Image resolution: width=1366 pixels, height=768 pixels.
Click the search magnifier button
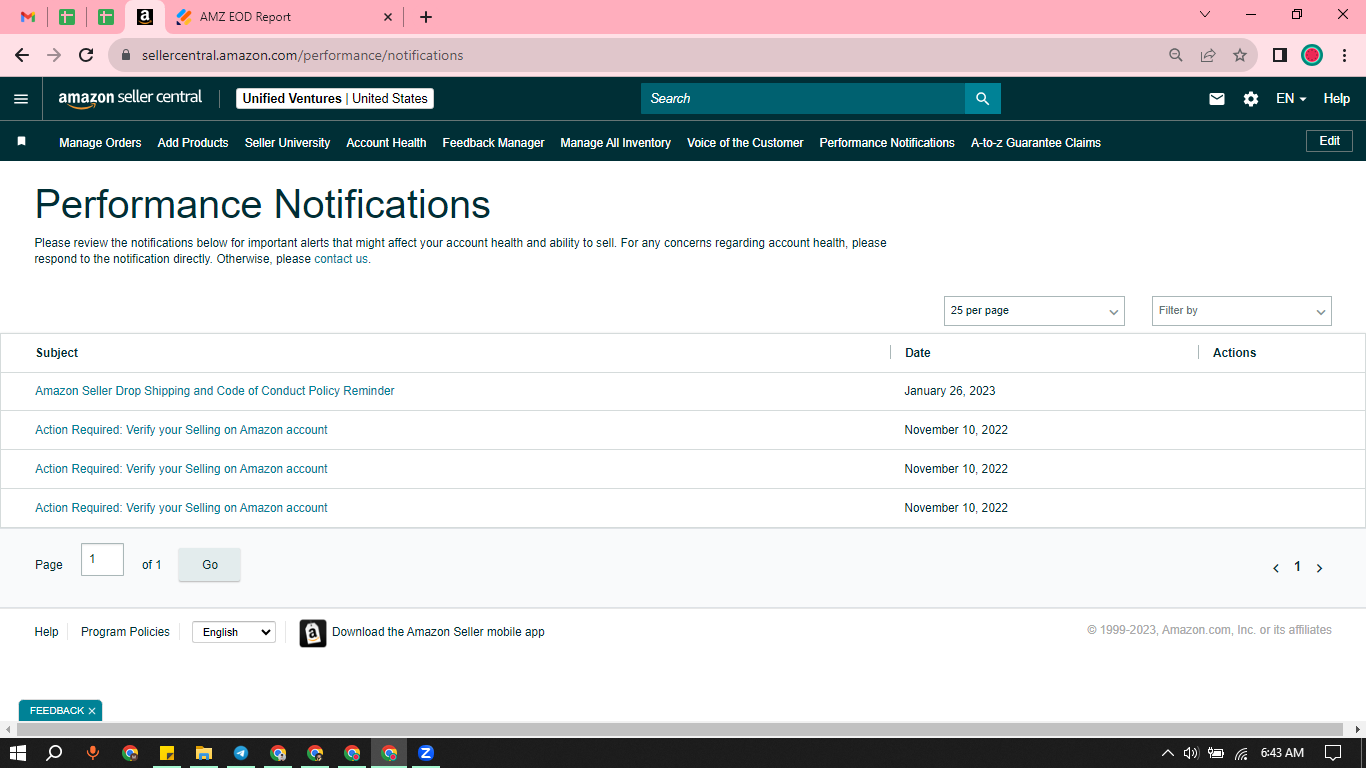982,98
